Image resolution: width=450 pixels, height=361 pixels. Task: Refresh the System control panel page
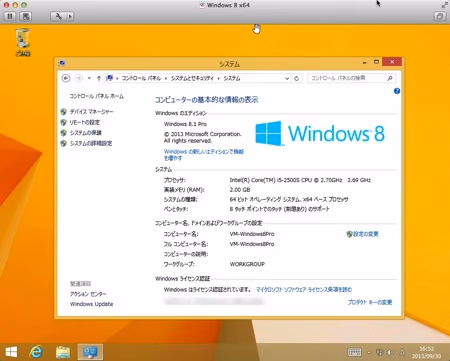tap(296, 79)
